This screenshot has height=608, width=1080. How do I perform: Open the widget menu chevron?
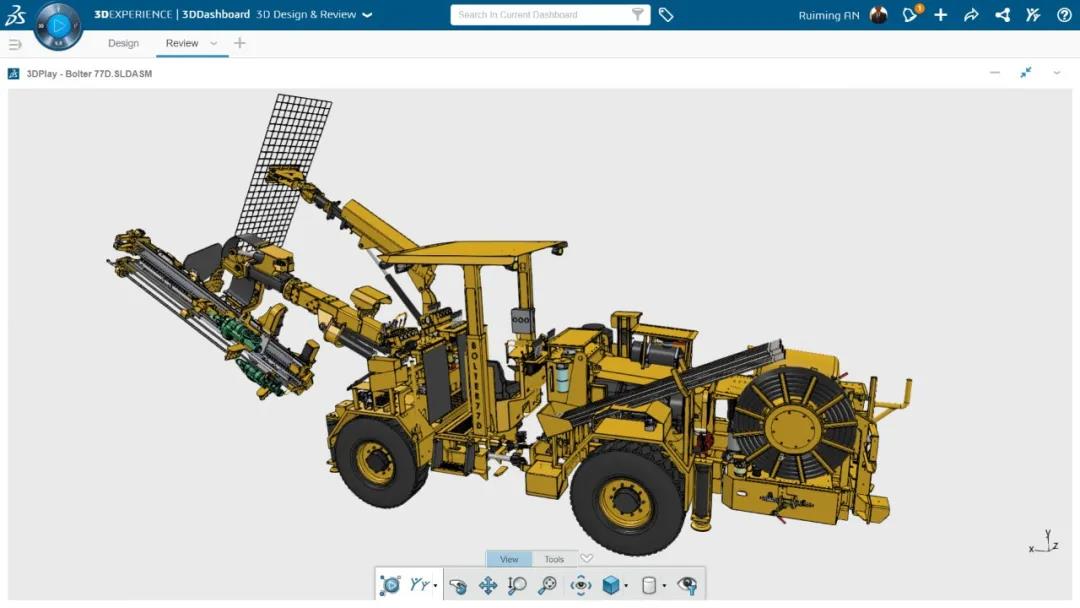pos(1057,72)
